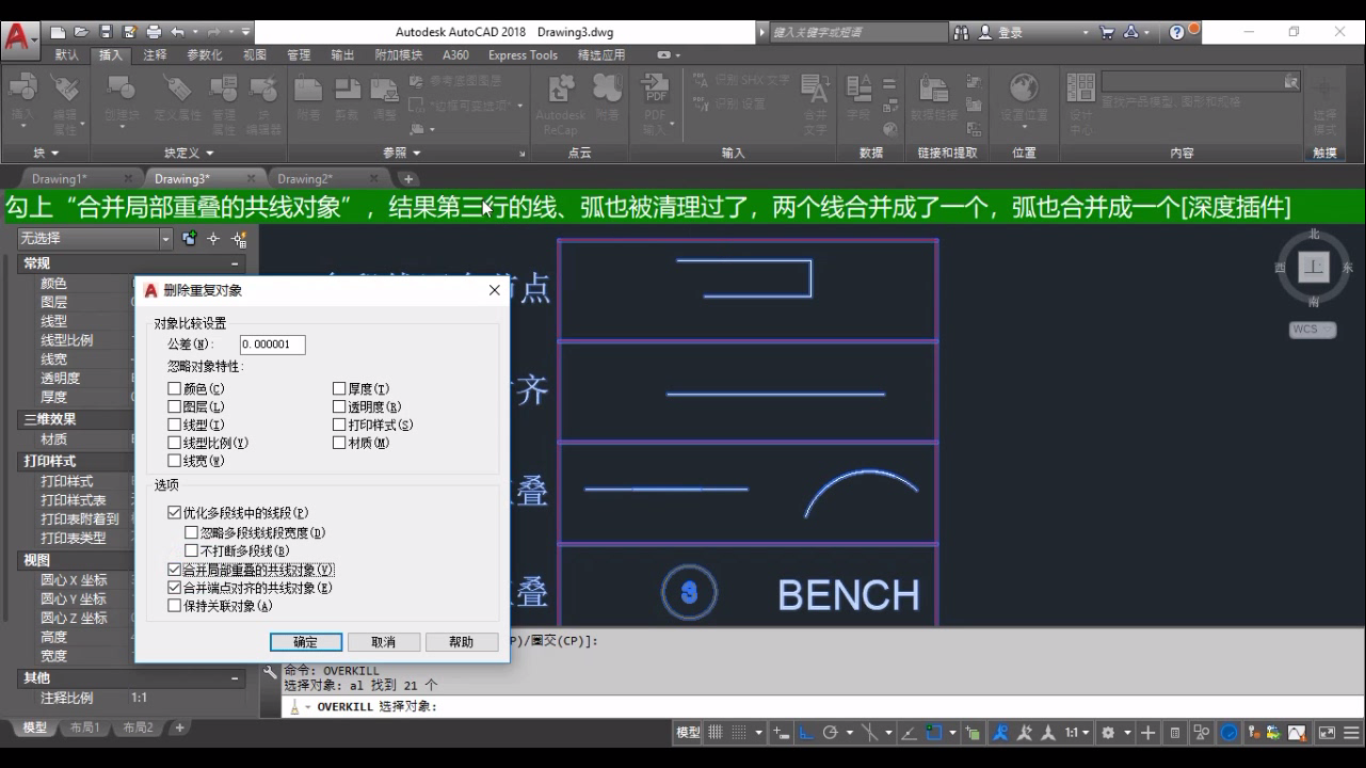The width and height of the screenshot is (1366, 768).
Task: Click the keyword search input box
Action: pos(857,32)
